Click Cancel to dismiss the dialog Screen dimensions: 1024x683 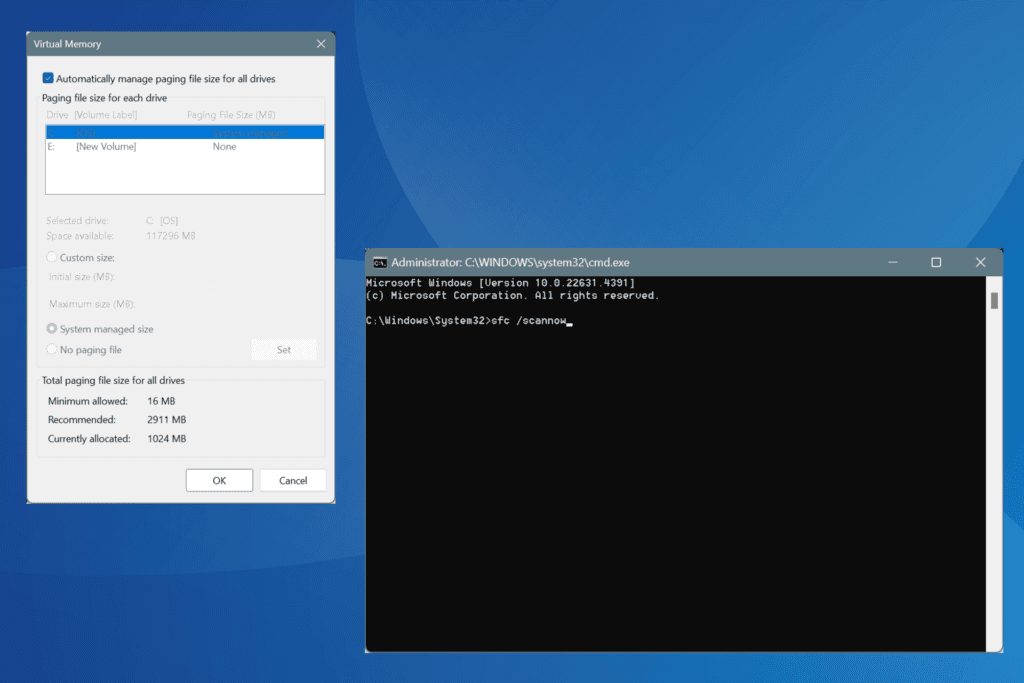293,480
